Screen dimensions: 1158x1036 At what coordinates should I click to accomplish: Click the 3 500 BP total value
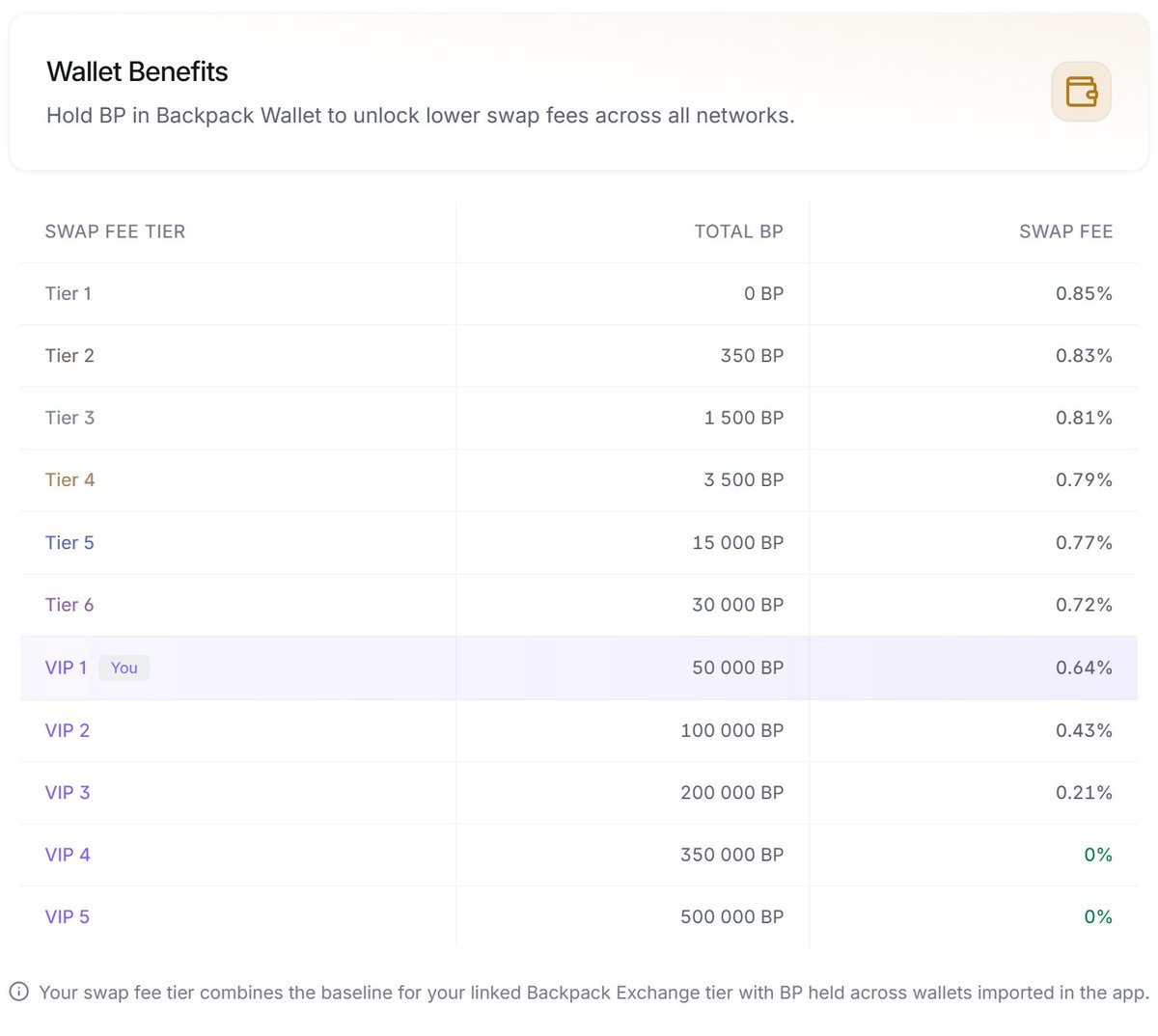point(744,479)
